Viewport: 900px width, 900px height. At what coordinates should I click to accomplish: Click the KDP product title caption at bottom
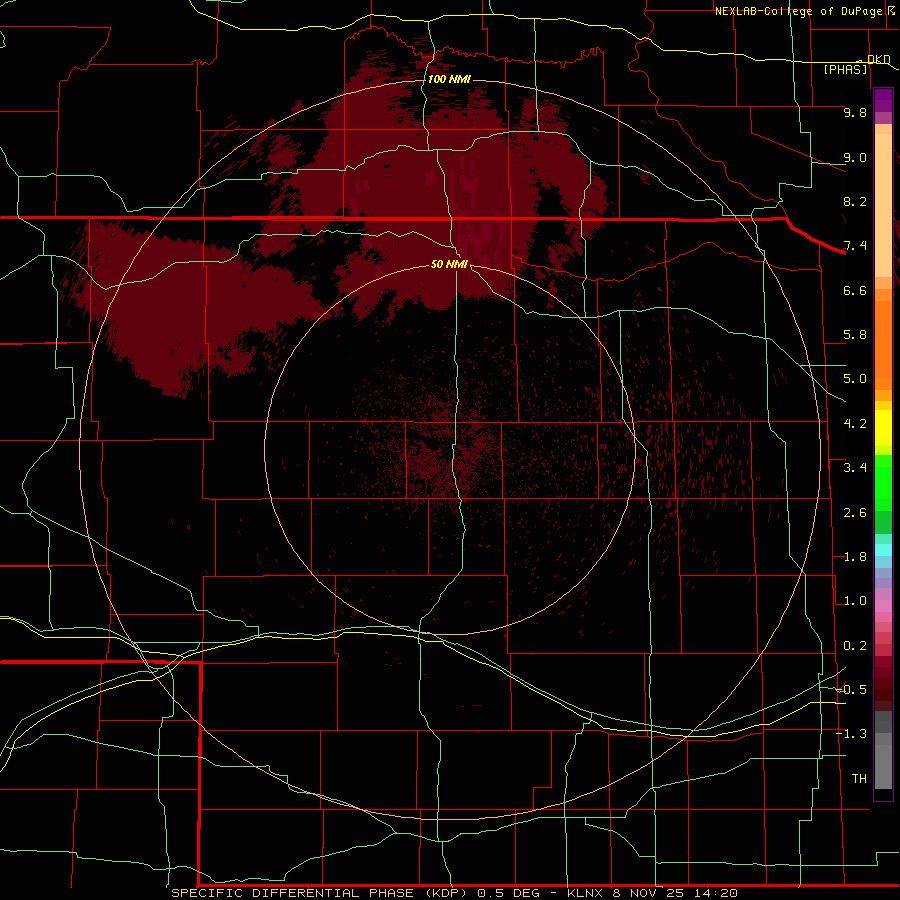[454, 893]
